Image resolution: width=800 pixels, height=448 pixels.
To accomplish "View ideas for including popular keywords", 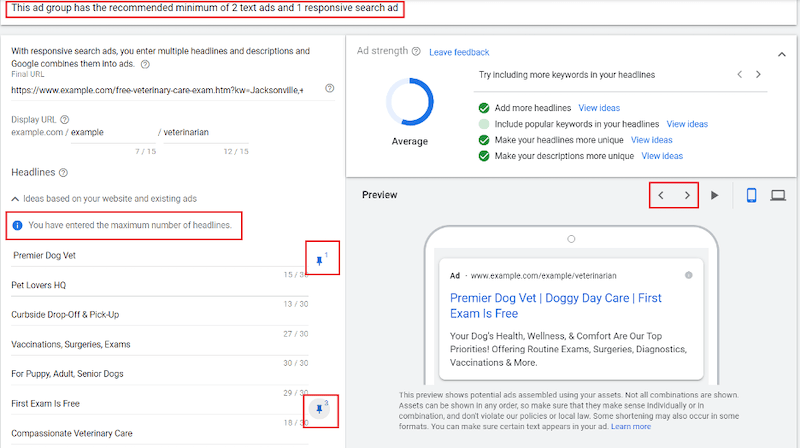I will pyautogui.click(x=687, y=124).
